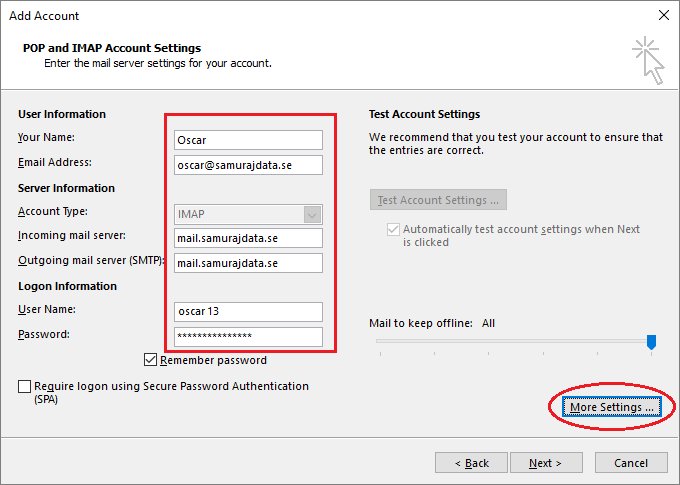Toggle the Automatically test account settings checkbox
Viewport: 680px width, 485px height.
point(393,229)
